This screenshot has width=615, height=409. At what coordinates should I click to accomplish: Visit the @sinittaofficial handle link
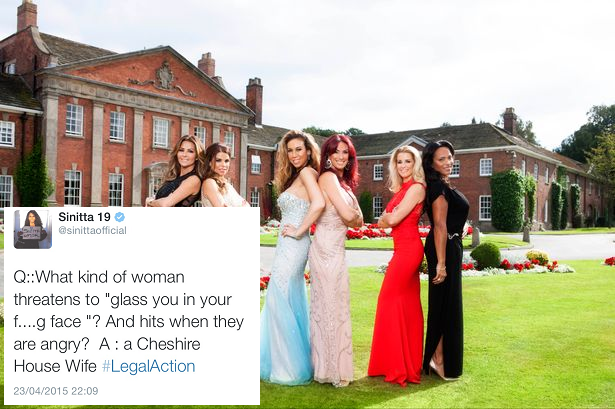(92, 231)
